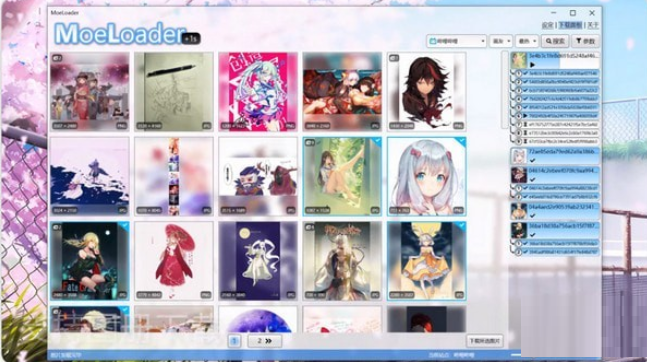Select the pencil sketch with pen thumbnail
The height and width of the screenshot is (362, 647).
[174, 92]
